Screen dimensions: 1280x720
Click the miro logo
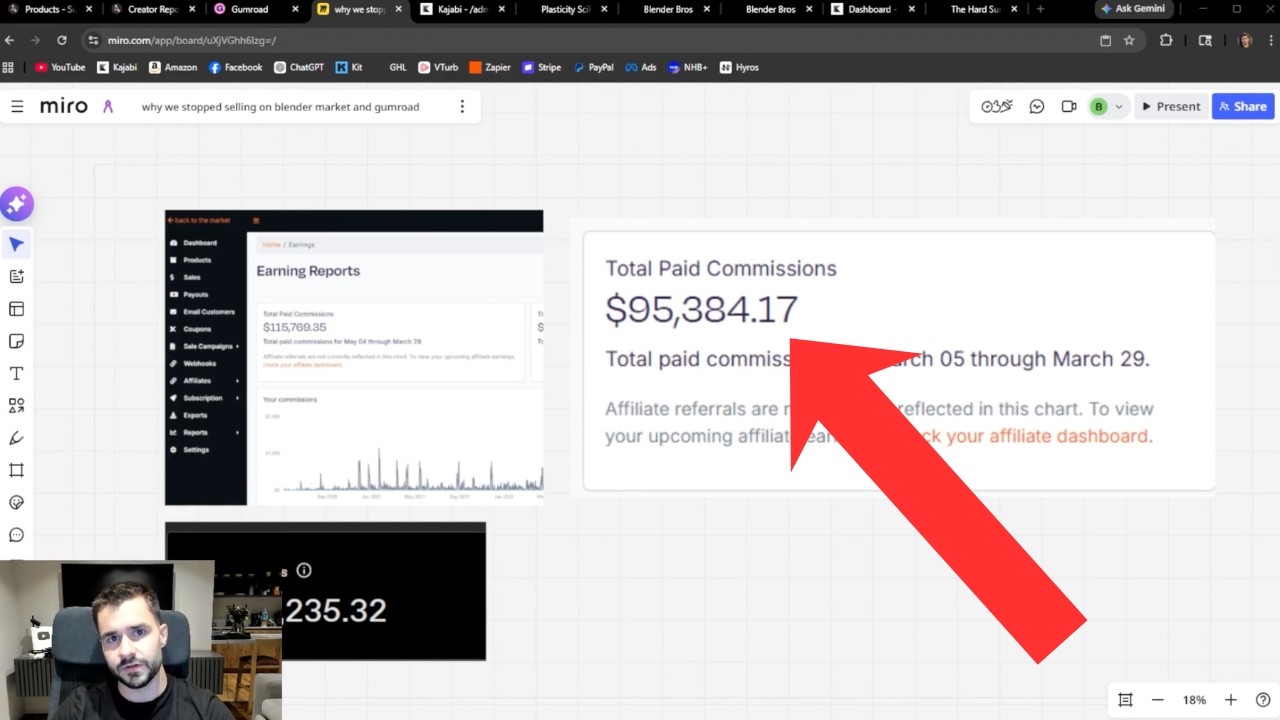click(64, 106)
